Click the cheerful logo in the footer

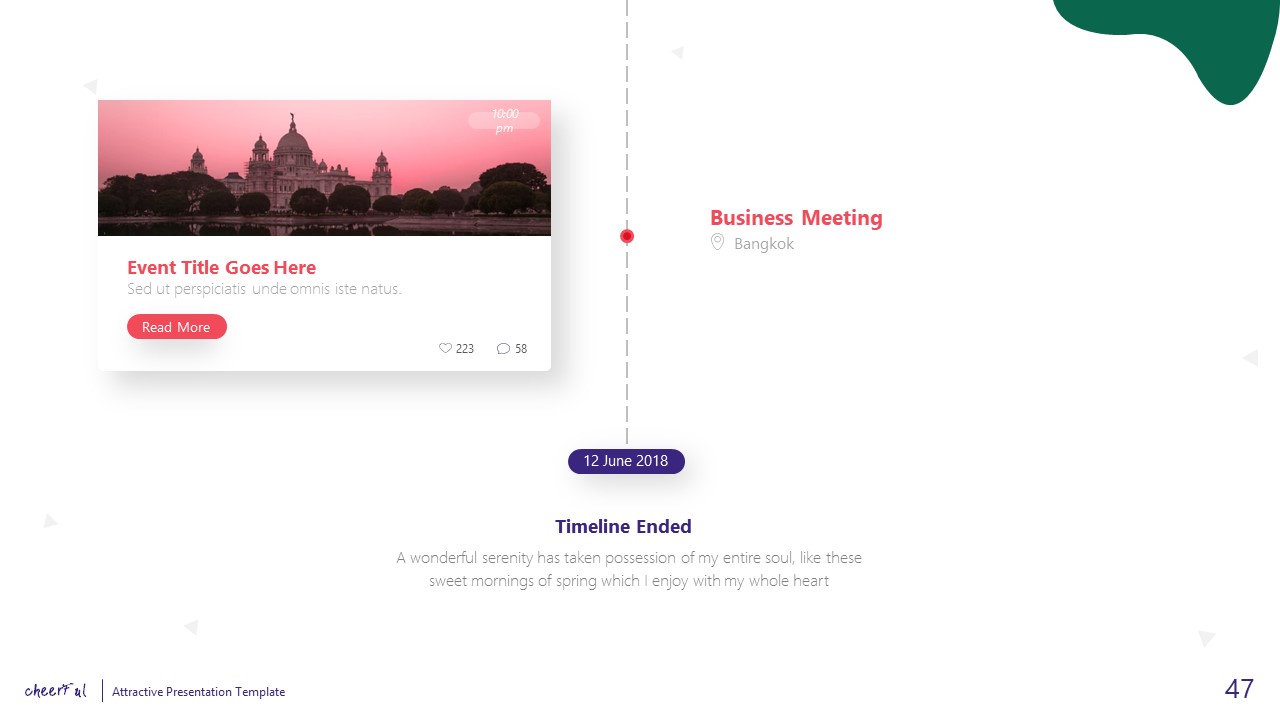(54, 689)
